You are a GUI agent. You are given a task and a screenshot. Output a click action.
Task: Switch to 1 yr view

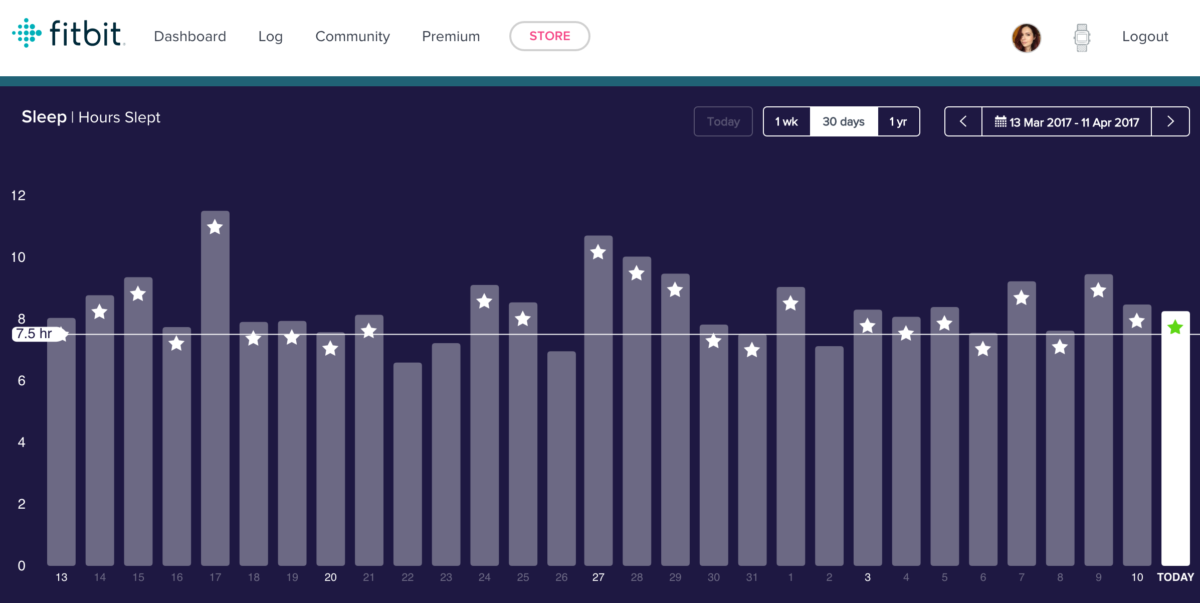coord(898,122)
